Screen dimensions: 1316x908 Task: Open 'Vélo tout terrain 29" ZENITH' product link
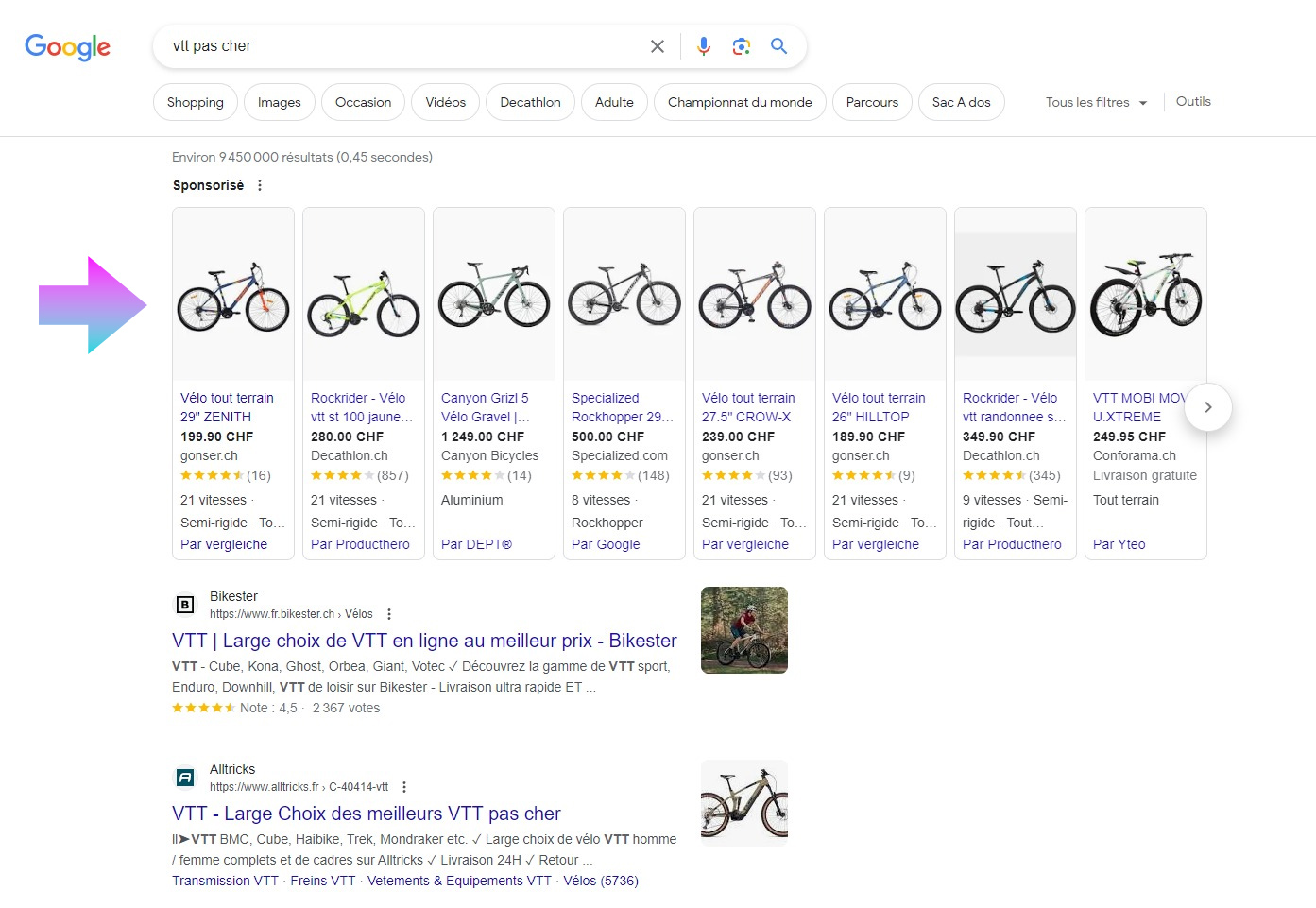pos(227,407)
